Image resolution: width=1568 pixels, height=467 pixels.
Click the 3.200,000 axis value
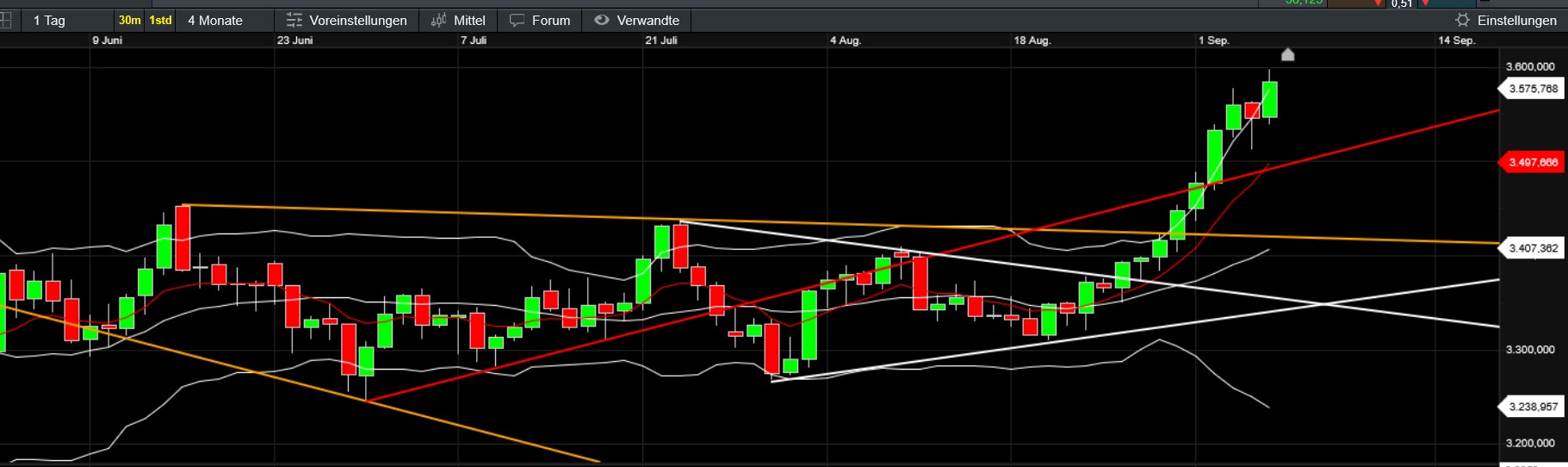[1530, 443]
